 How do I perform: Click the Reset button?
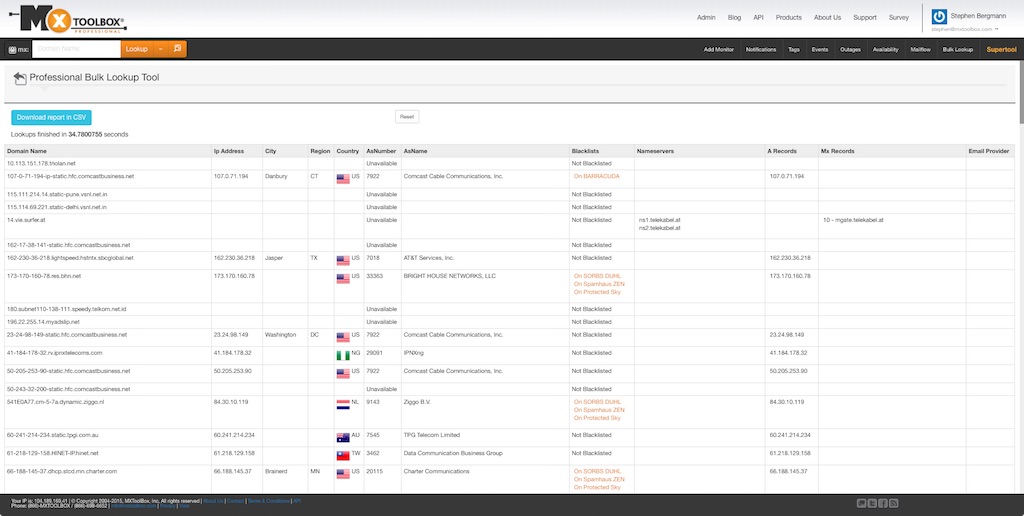[x=407, y=117]
